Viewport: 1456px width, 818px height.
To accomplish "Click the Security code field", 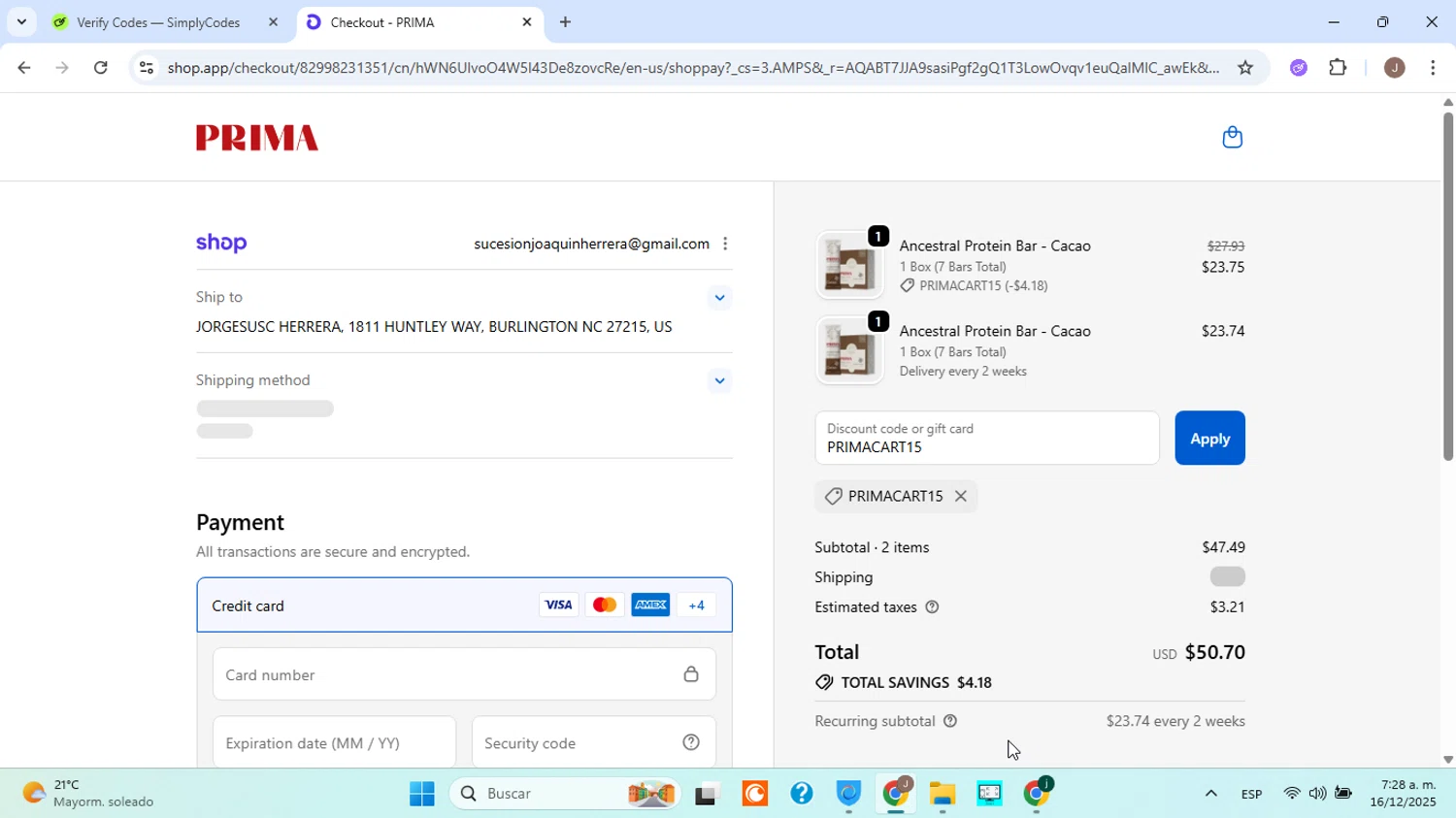I will point(594,743).
